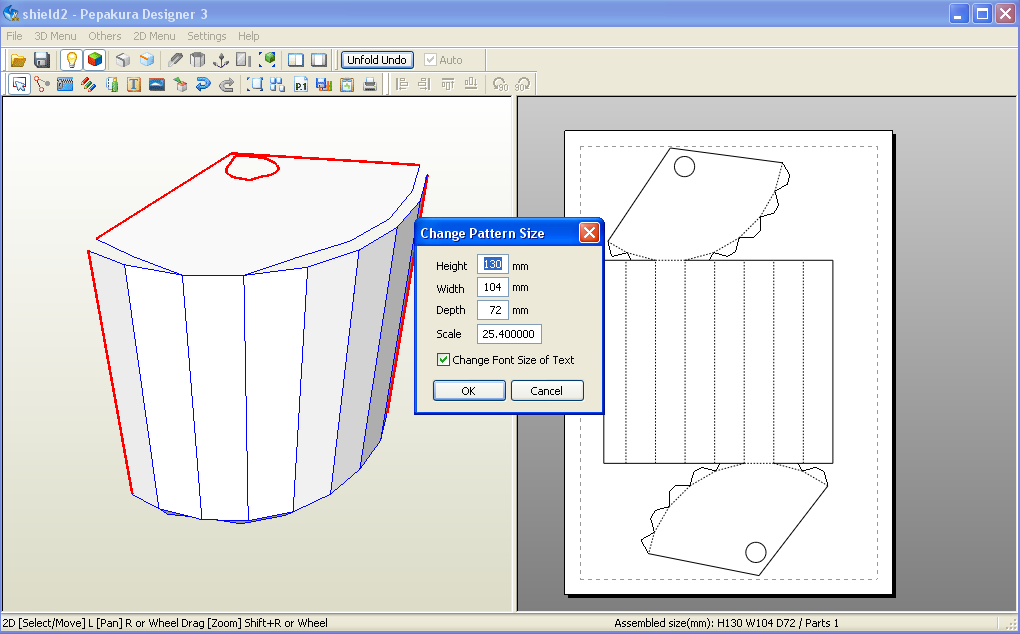Select the T text insertion tool

coord(134,84)
